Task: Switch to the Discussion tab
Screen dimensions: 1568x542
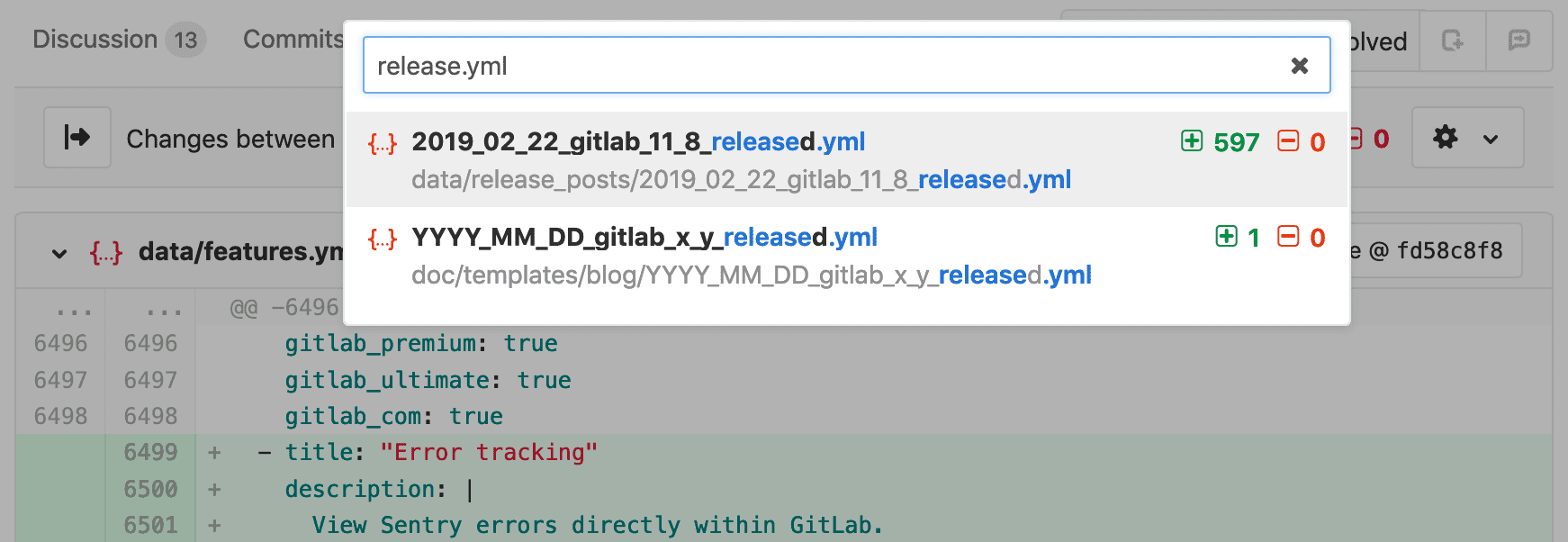Action: point(95,39)
